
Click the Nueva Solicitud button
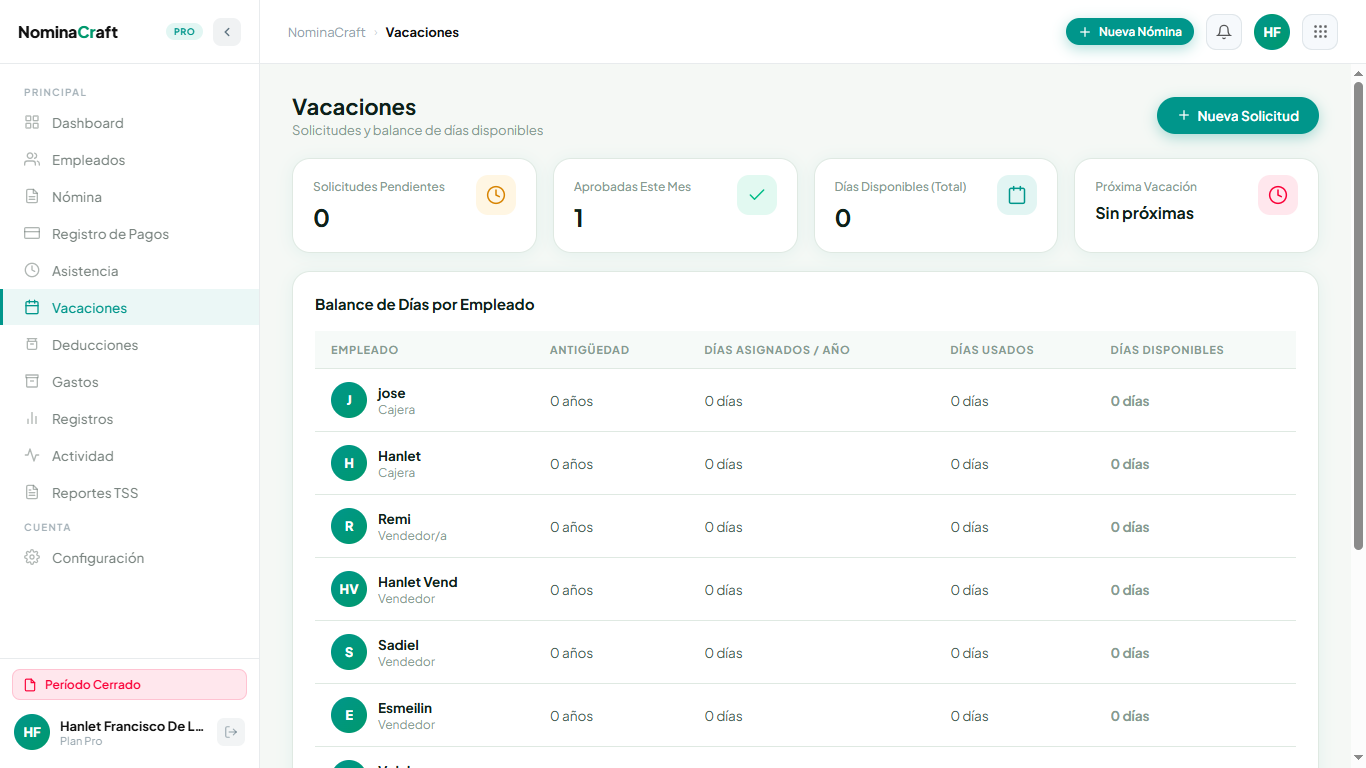point(1238,116)
